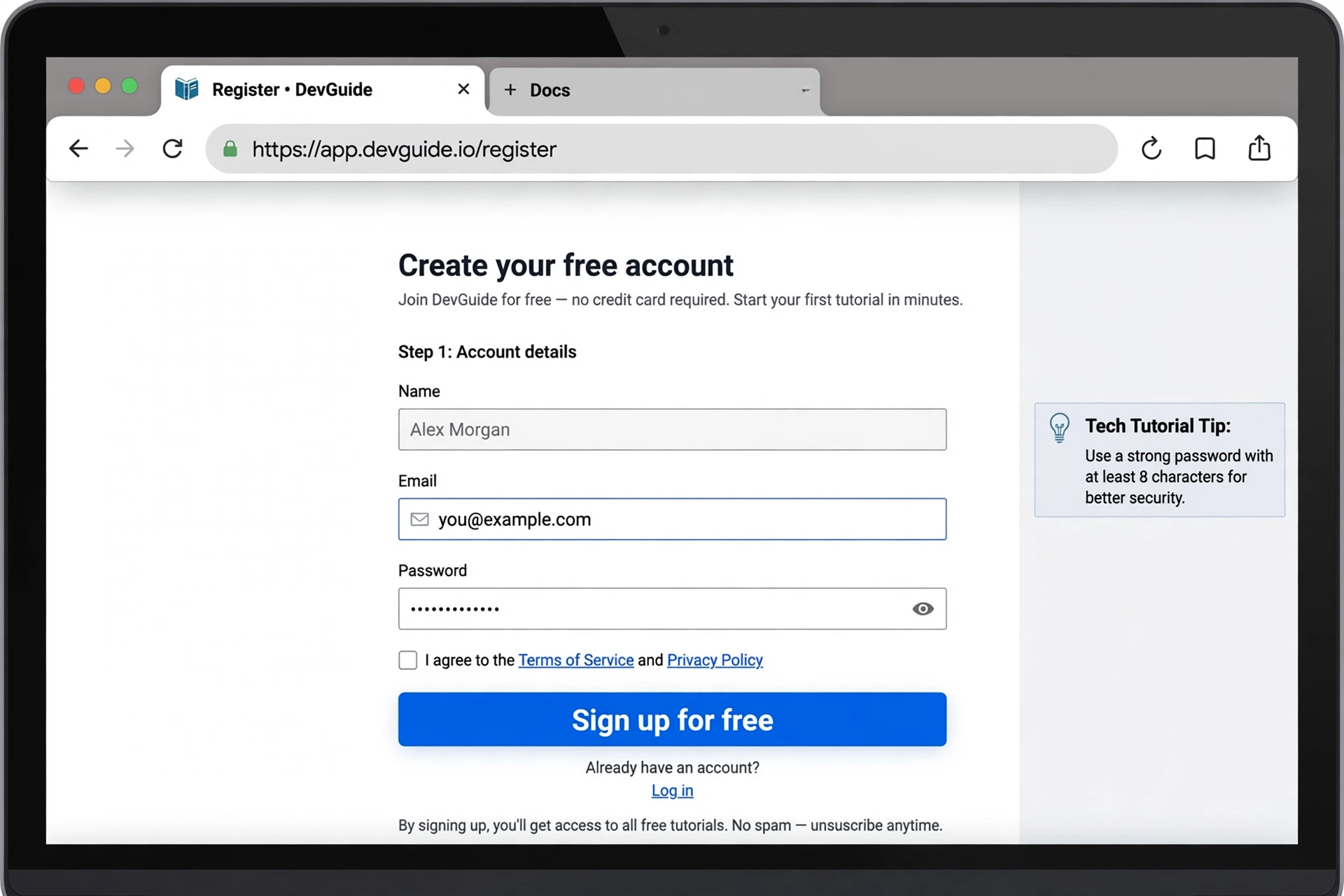Switch to the Docs tab
Viewport: 1344px width, 896px height.
pos(654,90)
